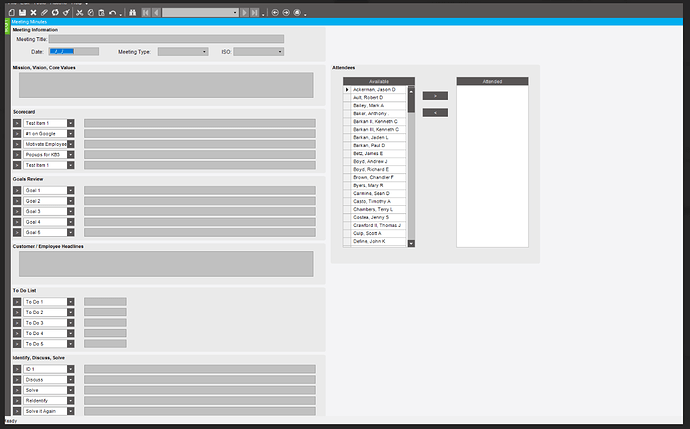Click the > button beside To Do 5
Screen dimensions: 690x429
(x=17, y=344)
